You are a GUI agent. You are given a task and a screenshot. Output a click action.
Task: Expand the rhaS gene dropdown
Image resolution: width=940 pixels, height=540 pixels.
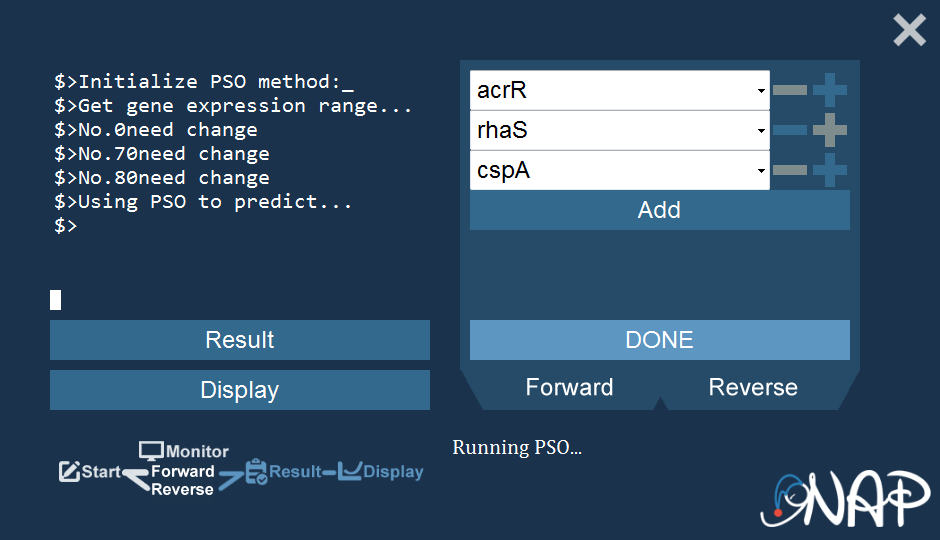click(619, 130)
